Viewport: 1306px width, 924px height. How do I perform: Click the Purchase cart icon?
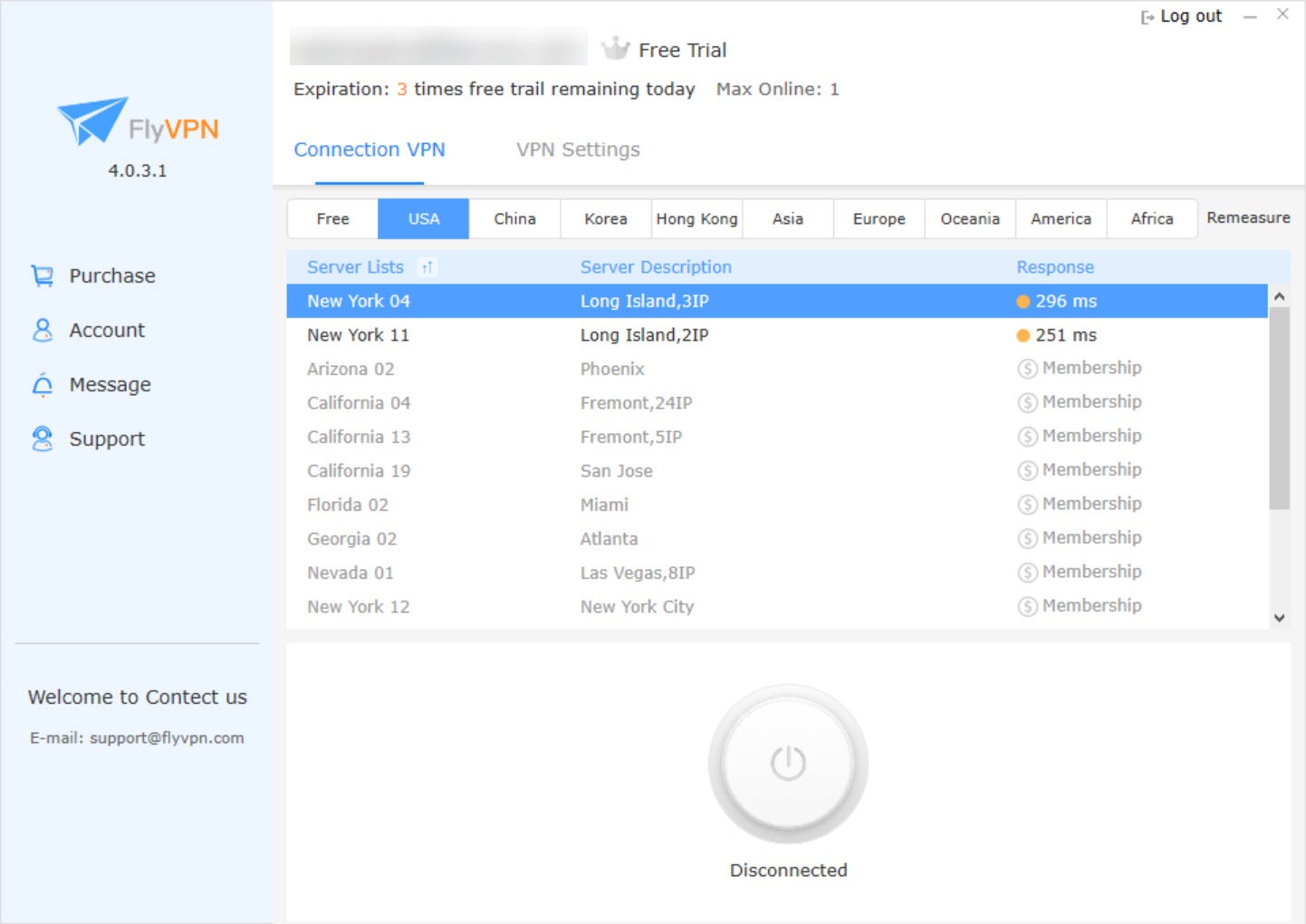click(x=43, y=275)
